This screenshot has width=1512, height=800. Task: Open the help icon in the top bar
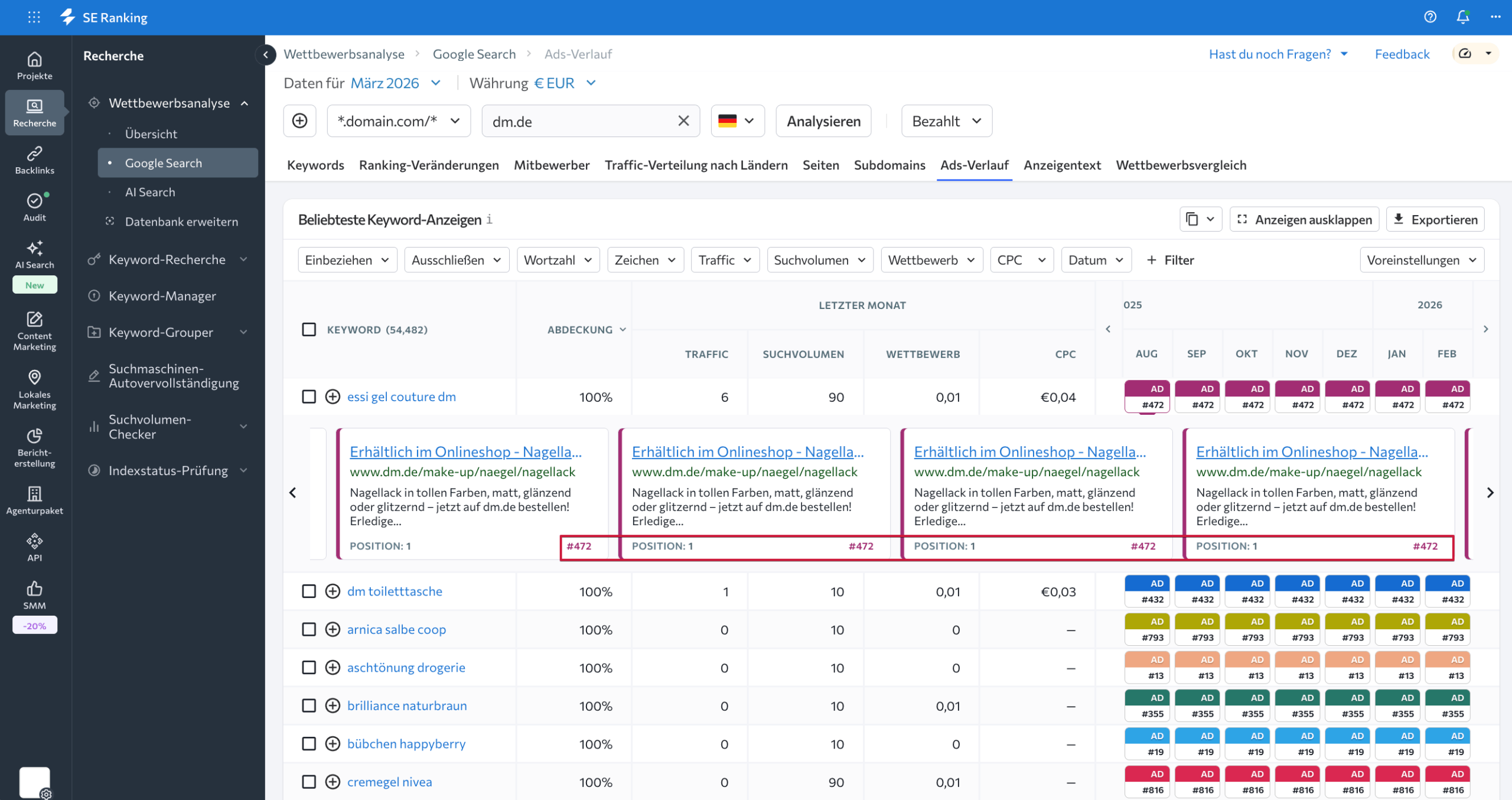click(x=1430, y=17)
